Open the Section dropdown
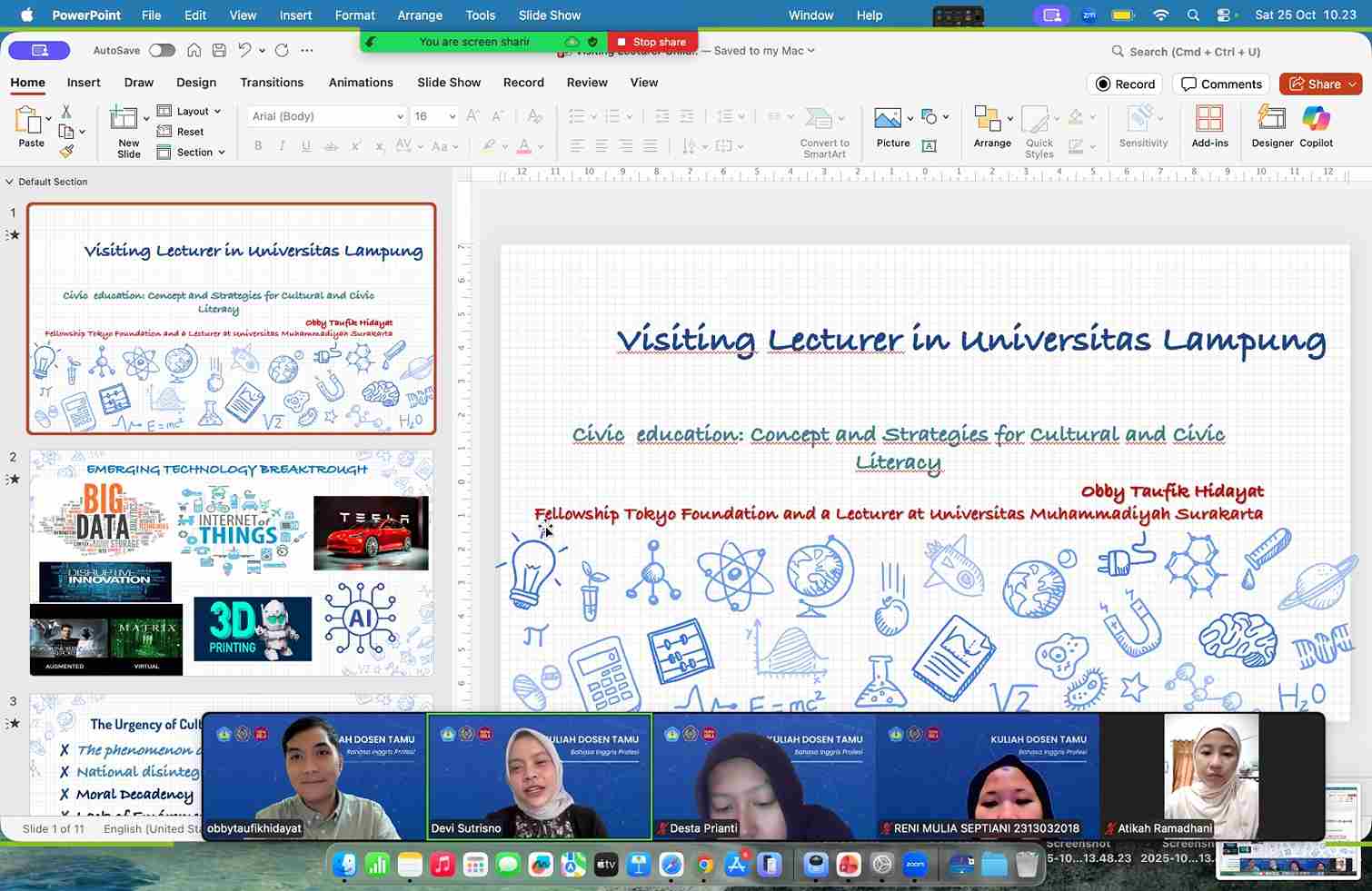 tap(191, 153)
